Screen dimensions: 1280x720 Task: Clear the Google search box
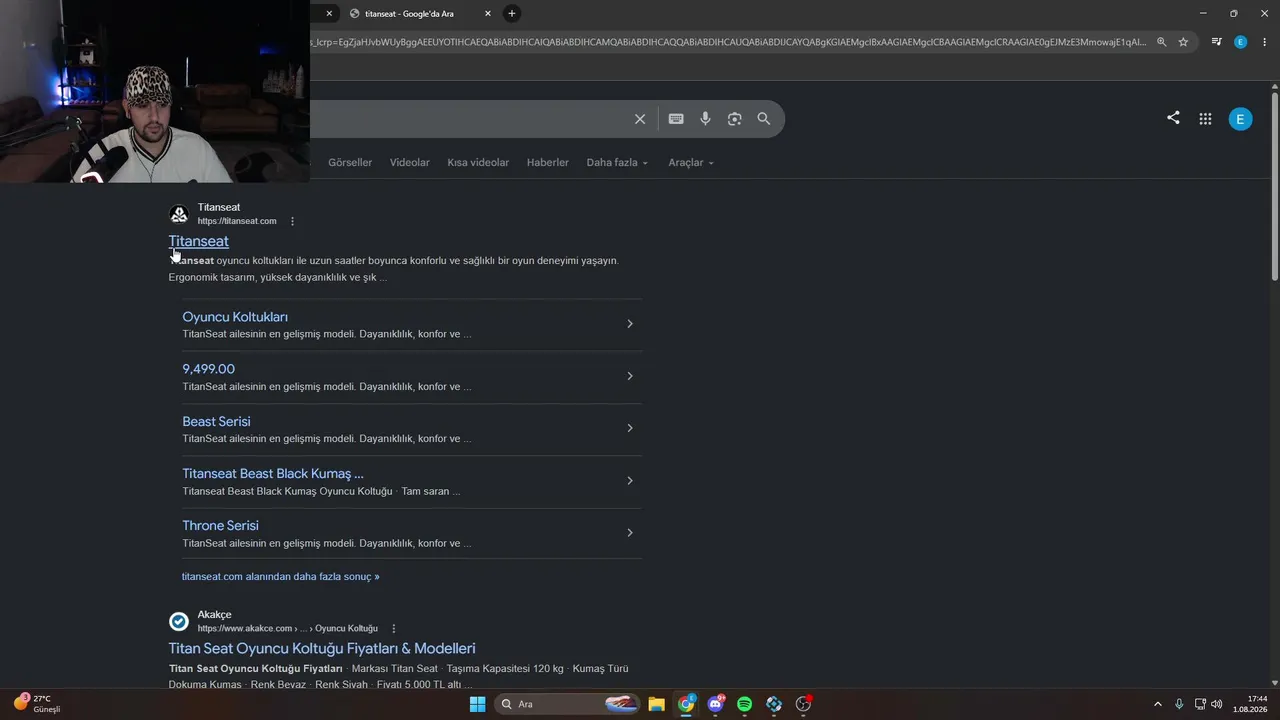640,119
